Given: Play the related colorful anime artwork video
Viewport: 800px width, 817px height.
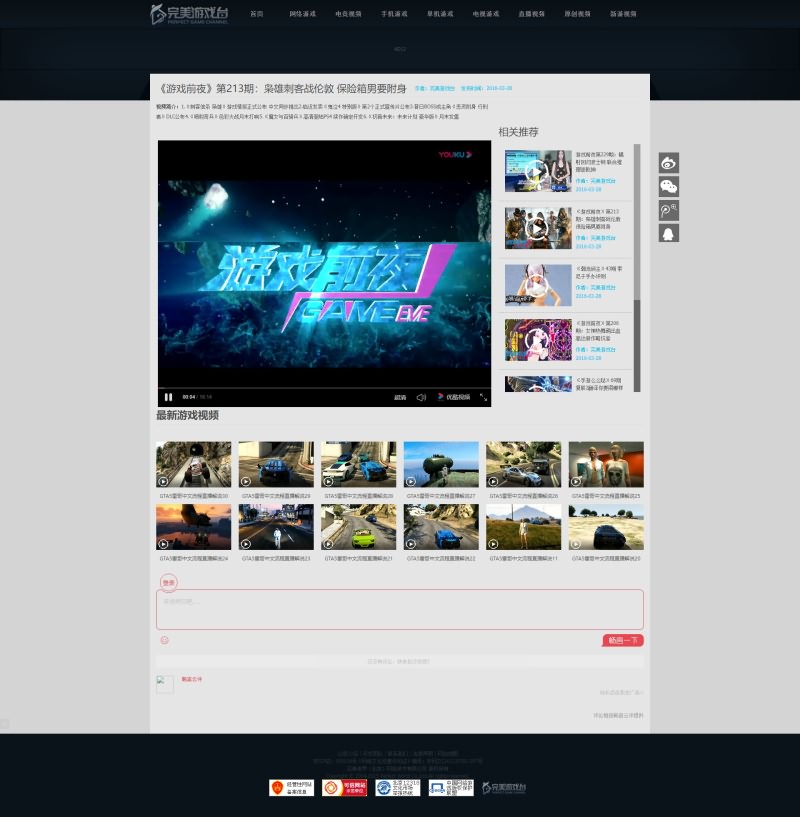Looking at the screenshot, I should pos(538,340).
